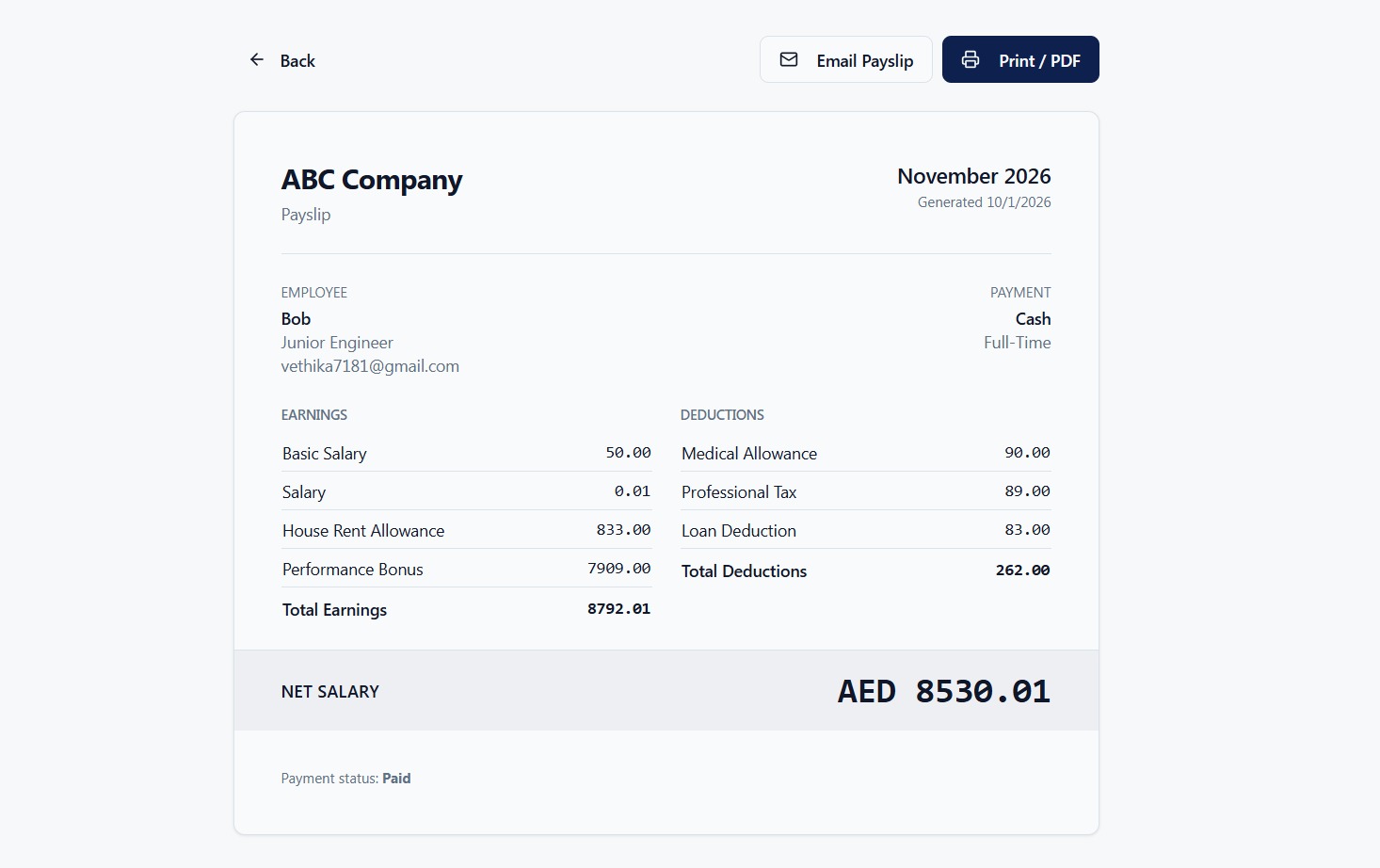Click the Professional Tax row label

739,492
